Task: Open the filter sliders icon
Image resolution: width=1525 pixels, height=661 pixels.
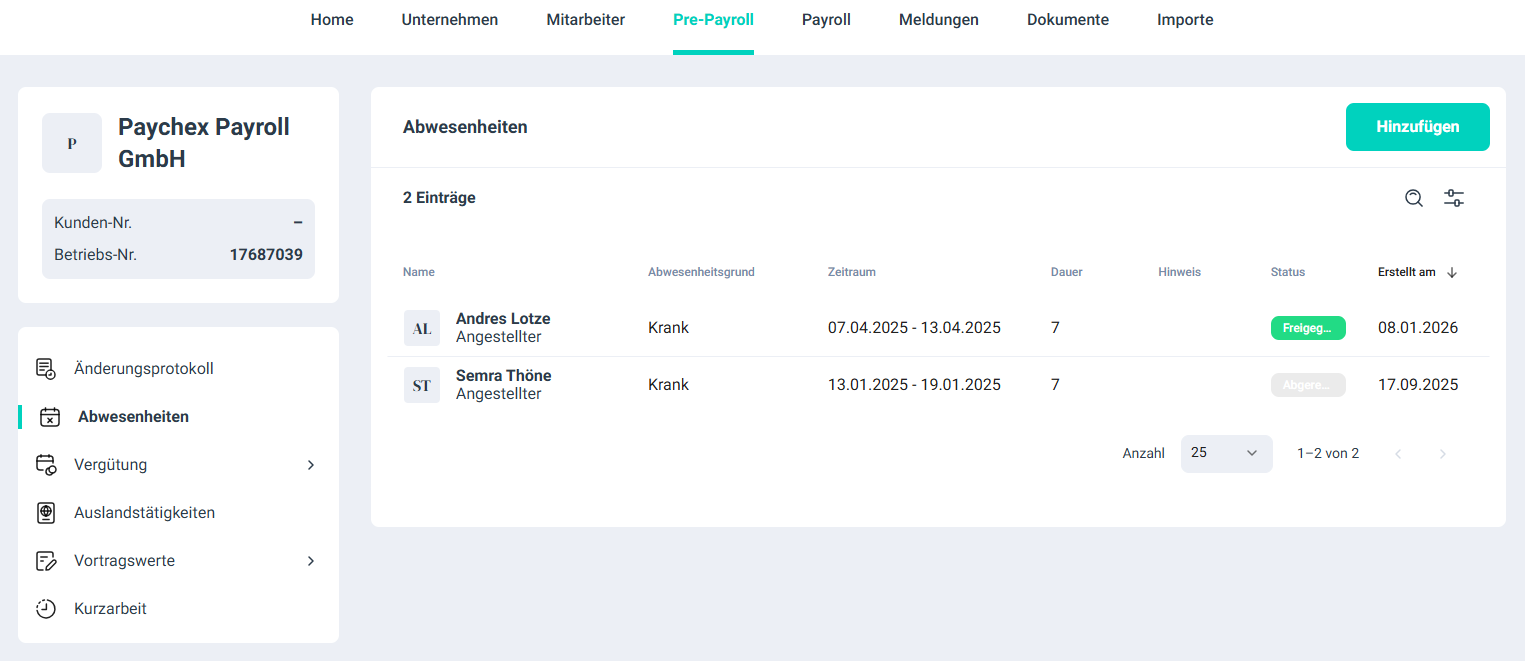Action: pos(1454,198)
